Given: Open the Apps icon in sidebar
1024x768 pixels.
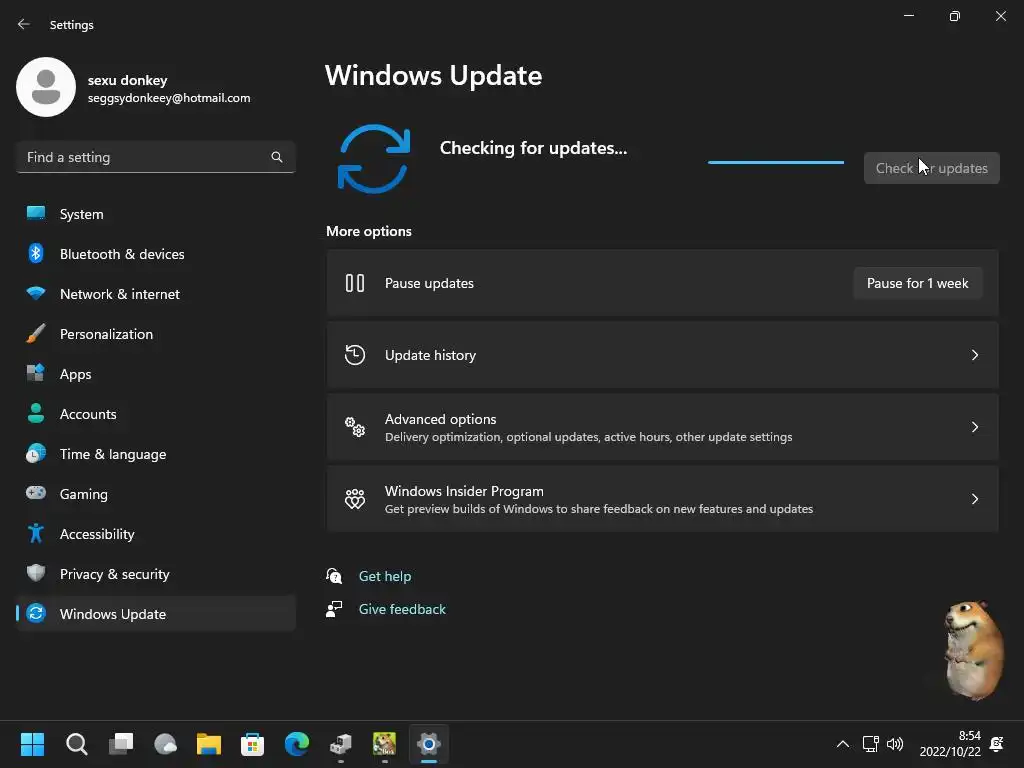Looking at the screenshot, I should point(36,374).
